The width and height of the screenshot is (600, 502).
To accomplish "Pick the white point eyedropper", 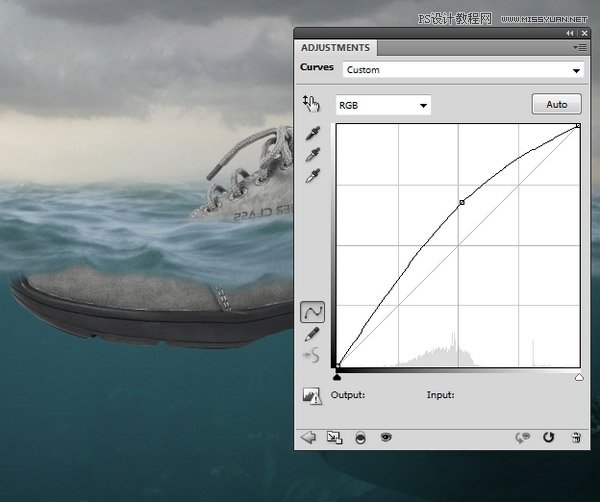I will (313, 176).
